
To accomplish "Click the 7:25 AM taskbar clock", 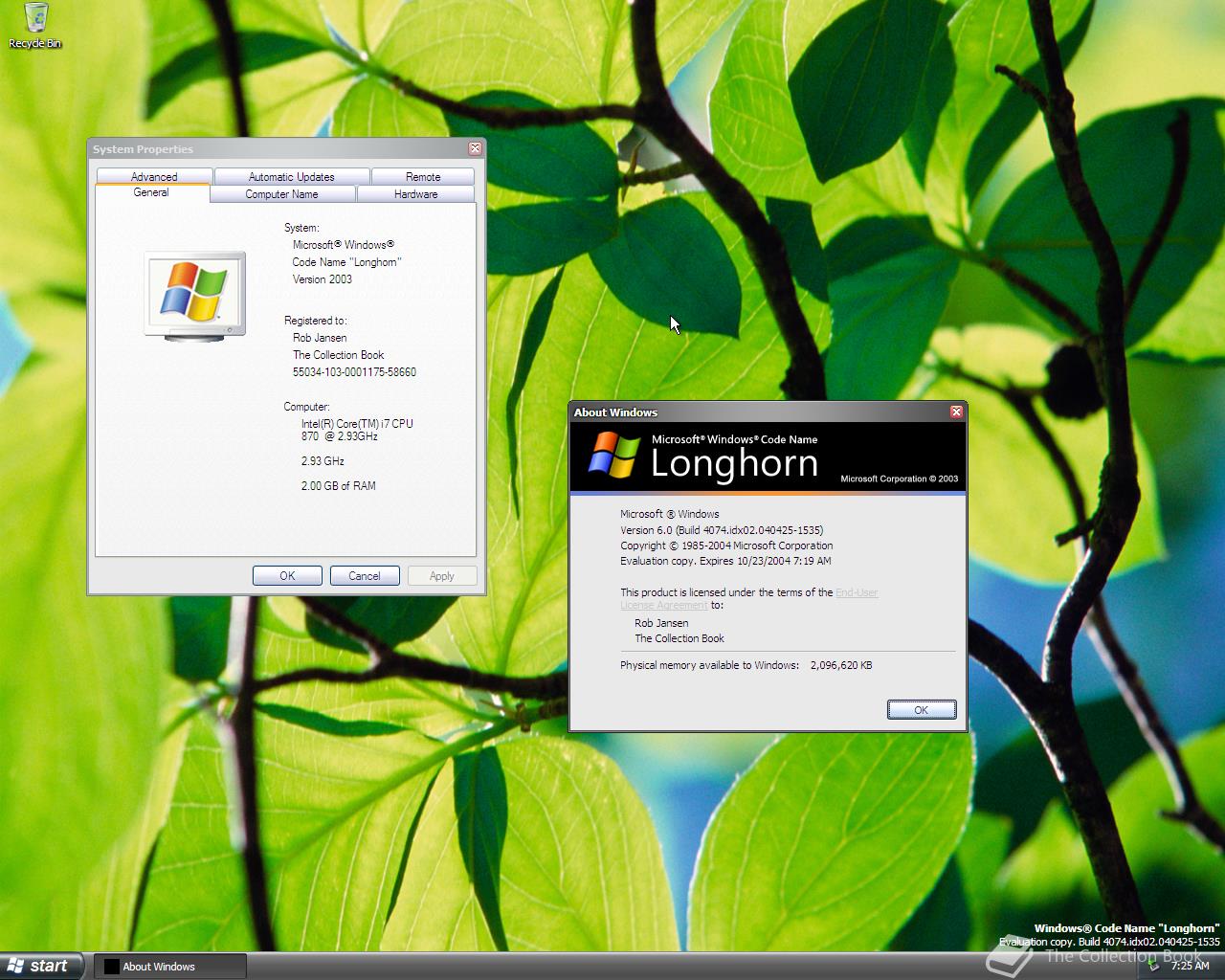I will (x=1191, y=966).
